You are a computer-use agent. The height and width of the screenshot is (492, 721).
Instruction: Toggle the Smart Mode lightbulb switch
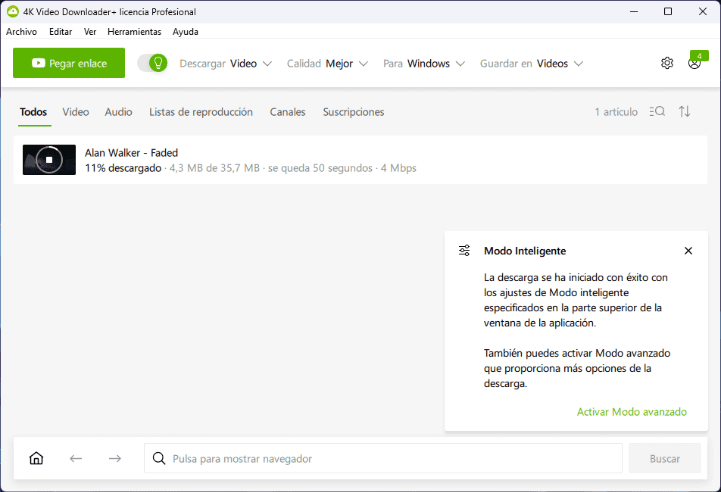[152, 63]
